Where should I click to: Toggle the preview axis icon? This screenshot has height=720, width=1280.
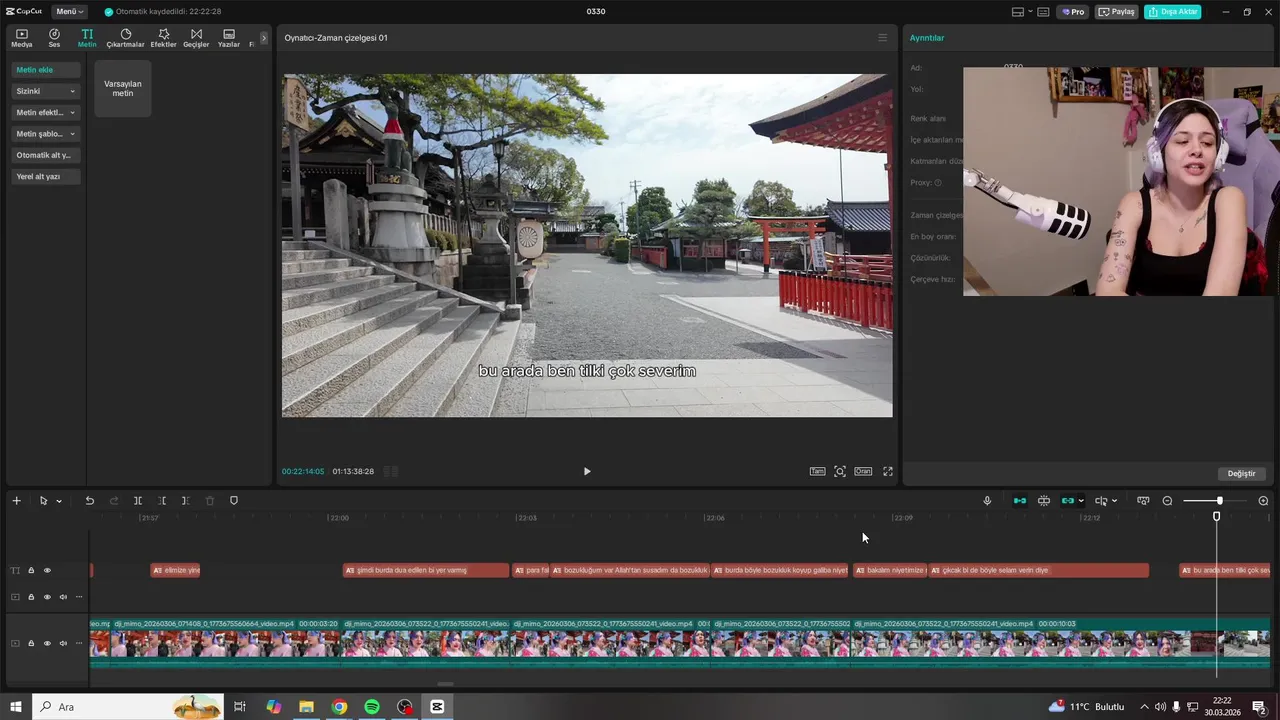1101,501
